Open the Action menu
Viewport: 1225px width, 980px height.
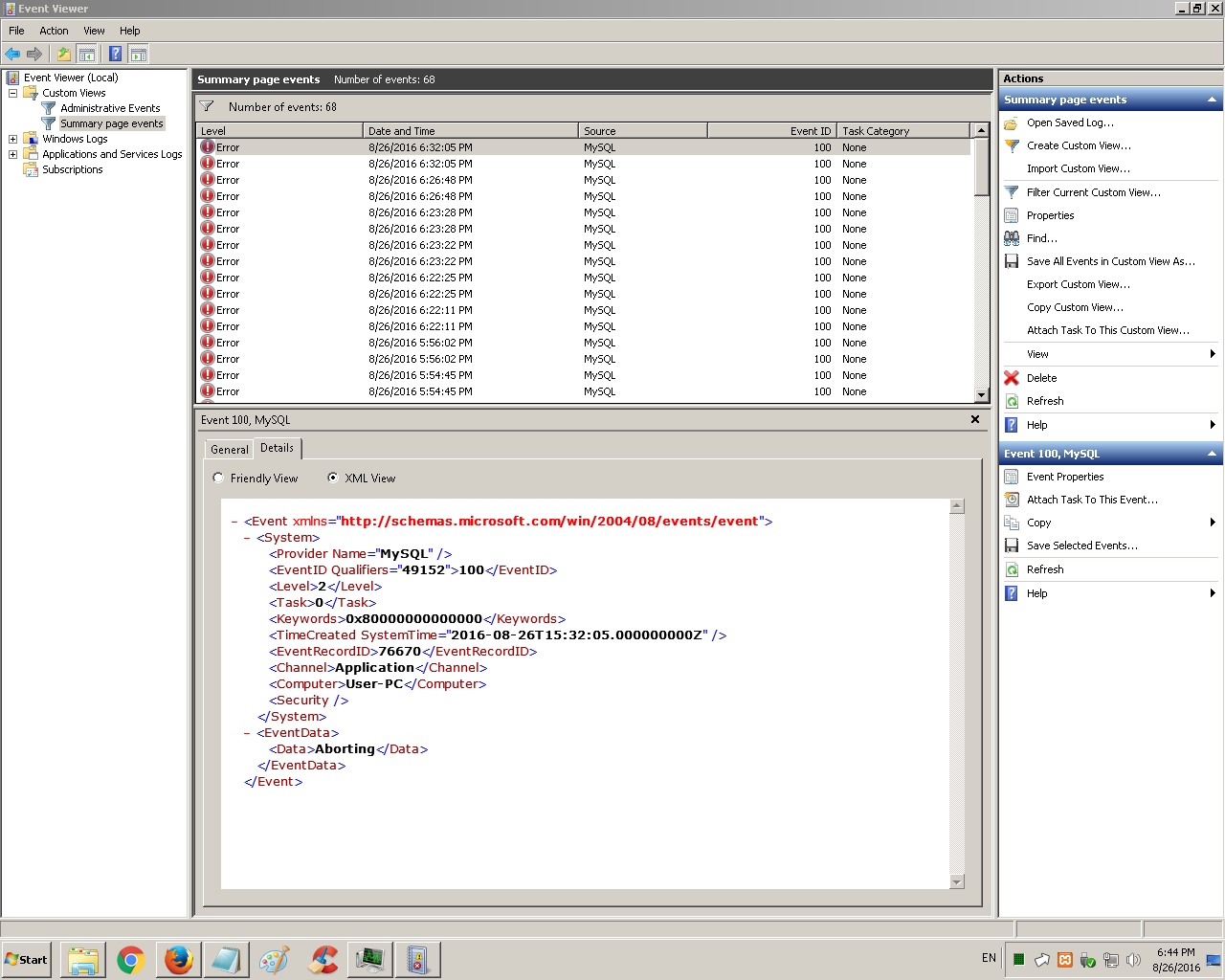(x=54, y=31)
